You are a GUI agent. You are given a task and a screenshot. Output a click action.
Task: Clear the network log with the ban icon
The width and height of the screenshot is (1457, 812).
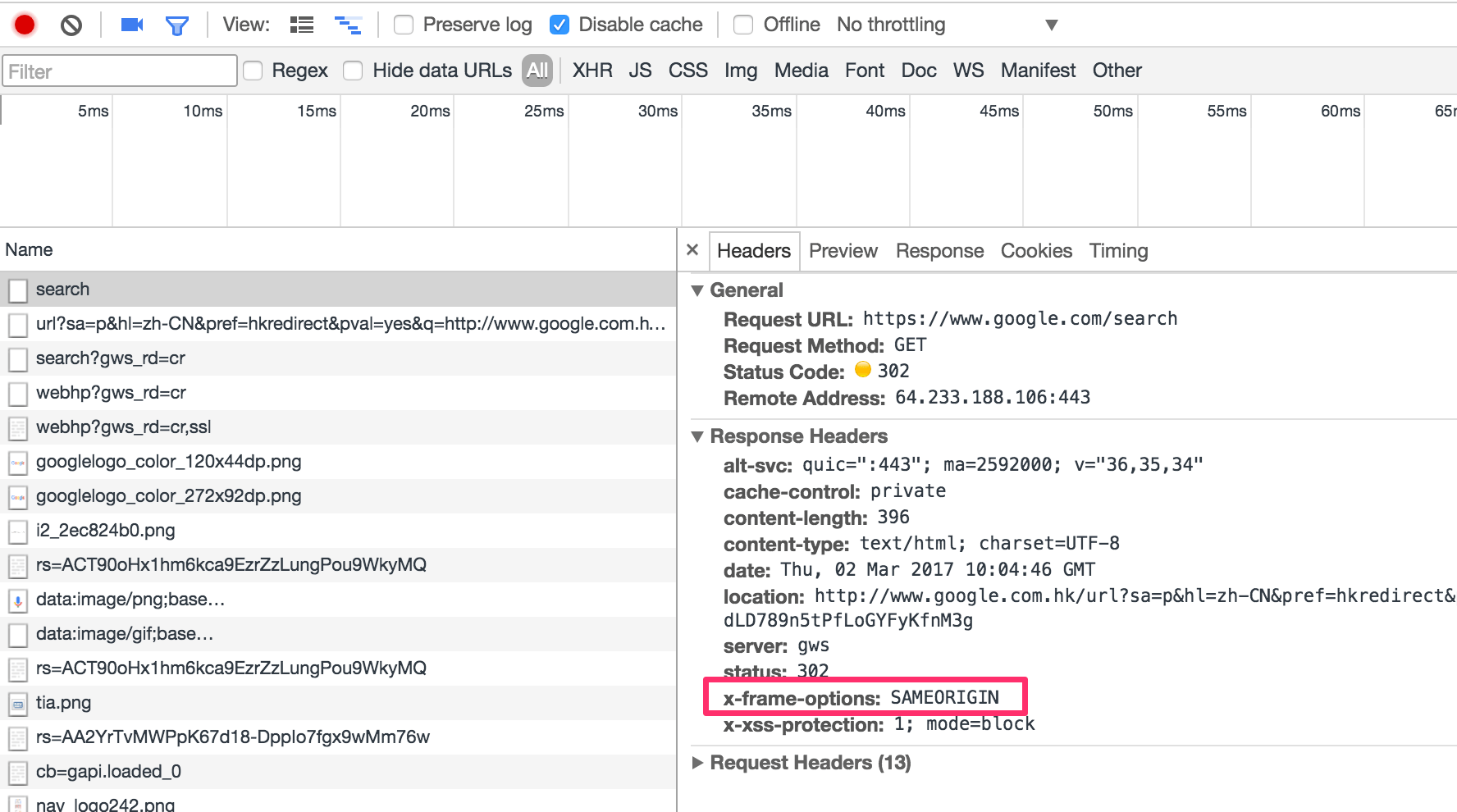pyautogui.click(x=71, y=25)
